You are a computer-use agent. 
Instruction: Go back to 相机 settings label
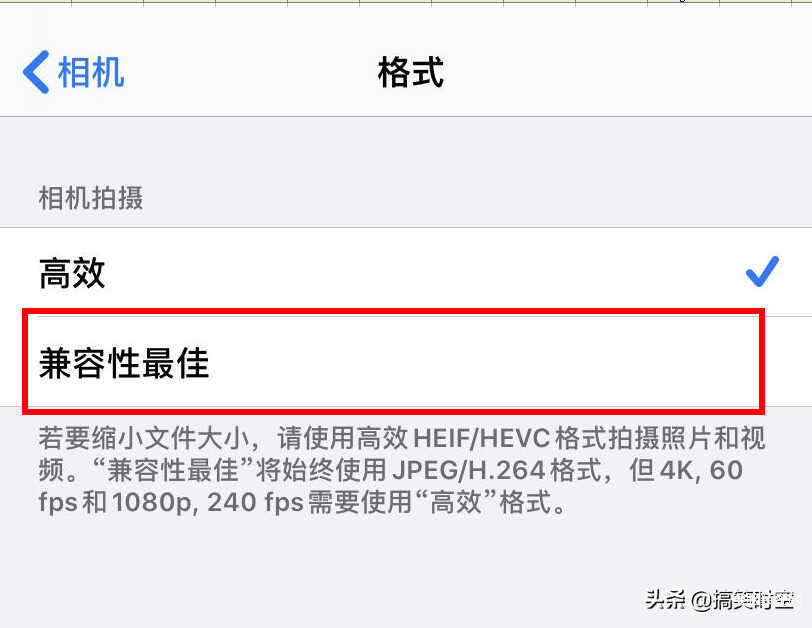click(x=91, y=72)
